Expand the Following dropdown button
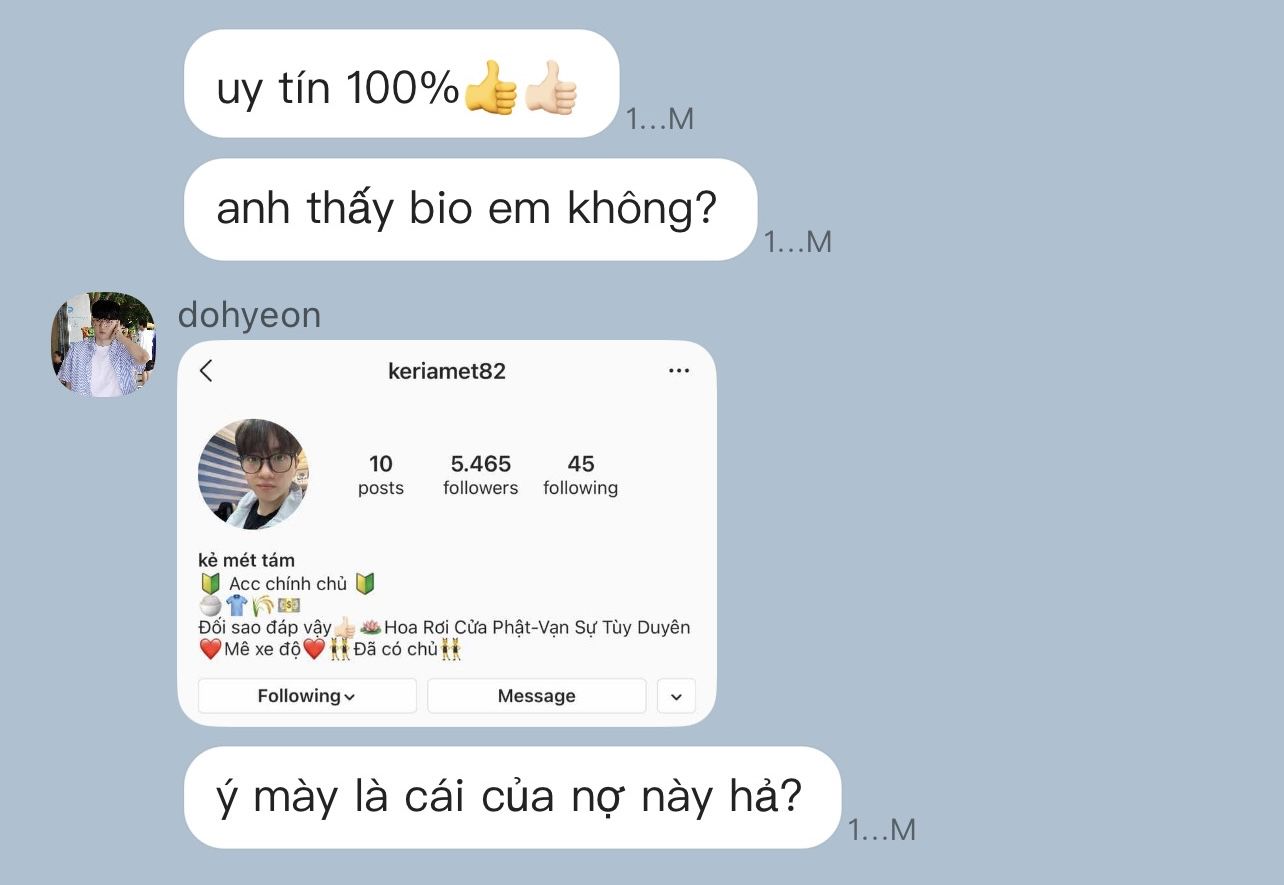1284x885 pixels. (307, 696)
